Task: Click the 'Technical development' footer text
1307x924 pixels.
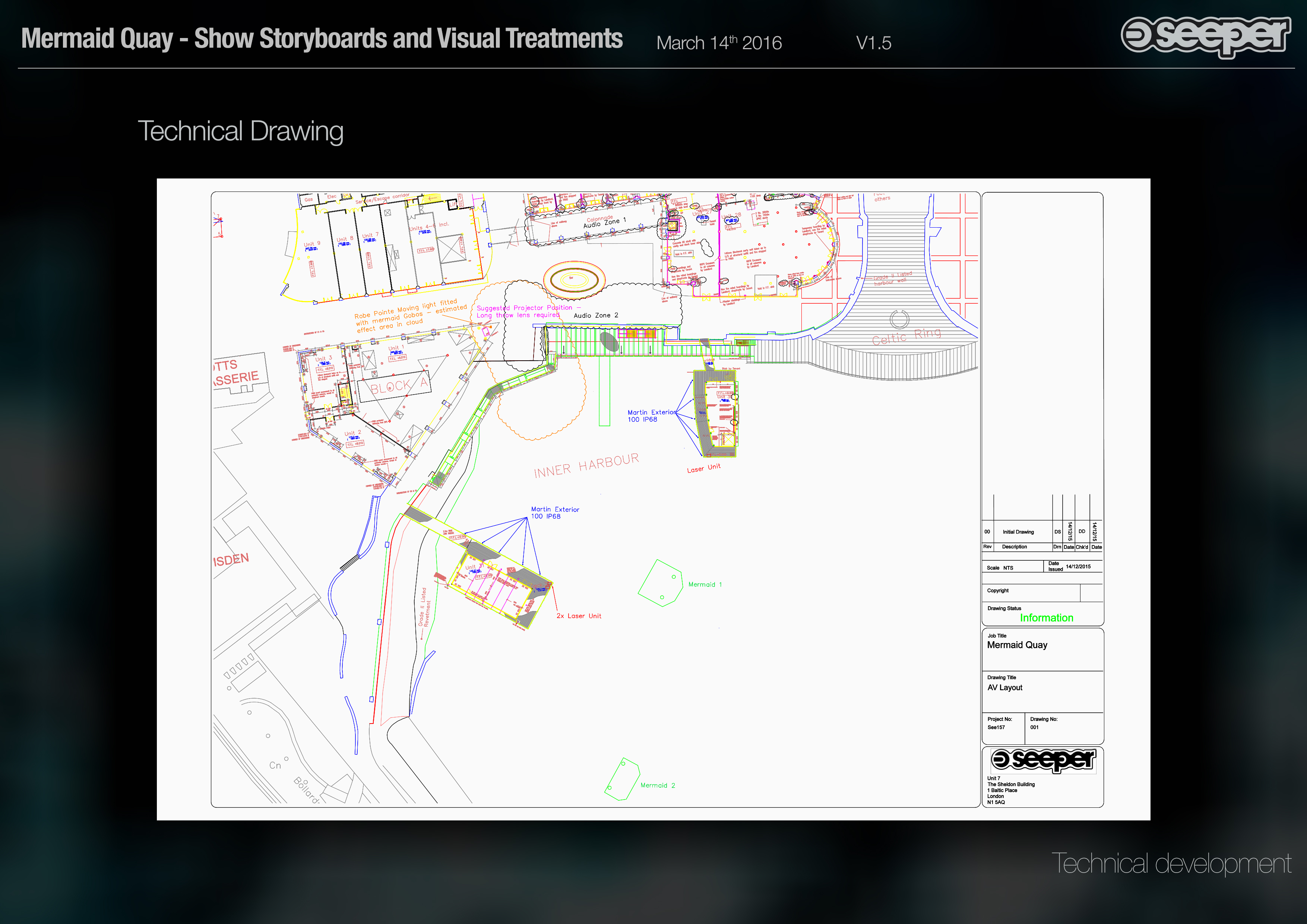Action: (x=1171, y=863)
